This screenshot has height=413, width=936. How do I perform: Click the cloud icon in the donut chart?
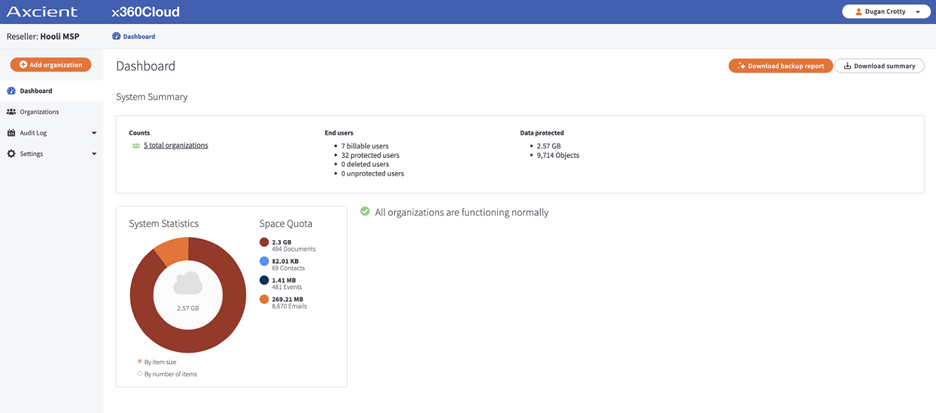[x=188, y=284]
